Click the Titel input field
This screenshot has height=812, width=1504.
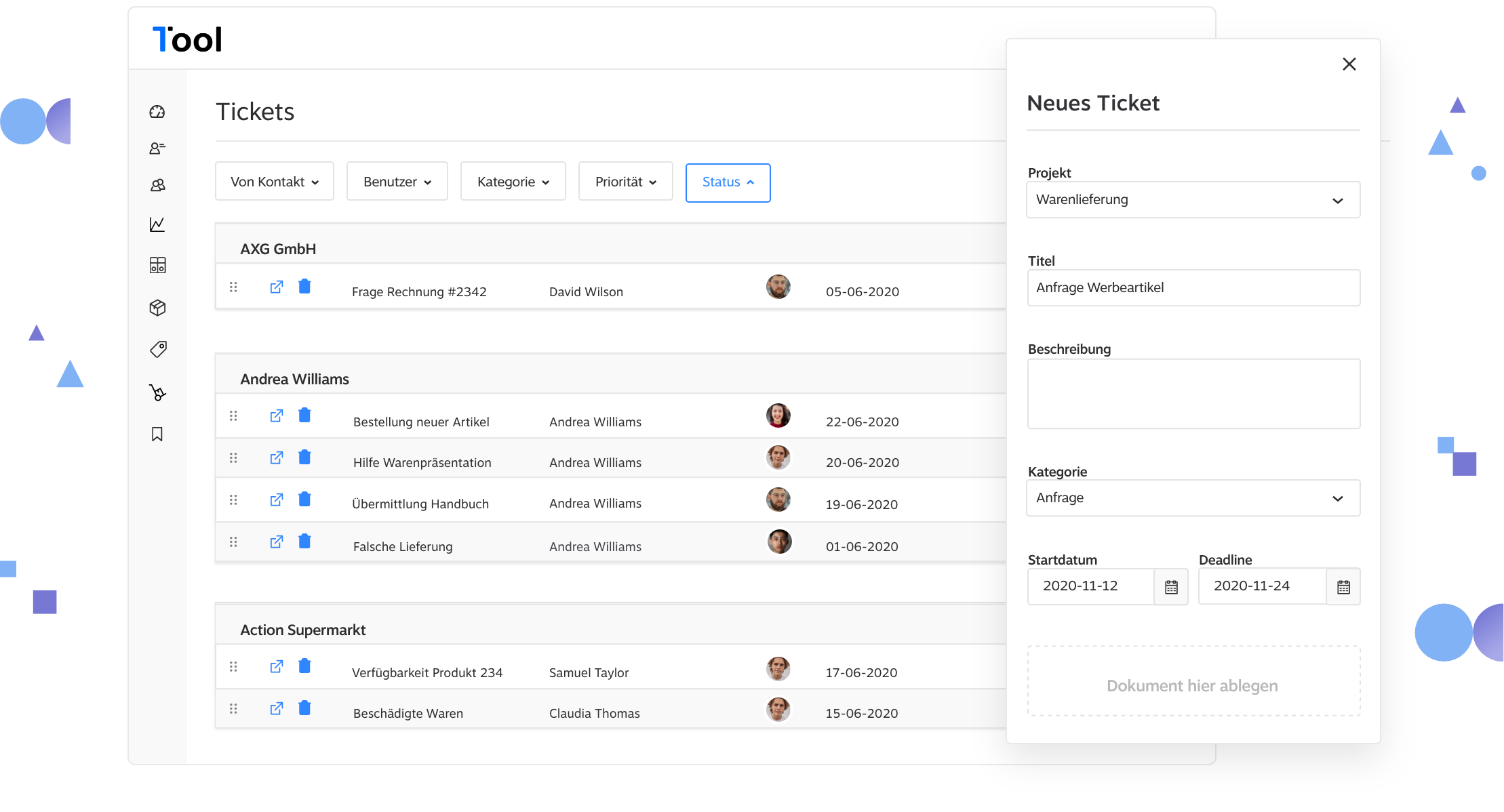1193,288
